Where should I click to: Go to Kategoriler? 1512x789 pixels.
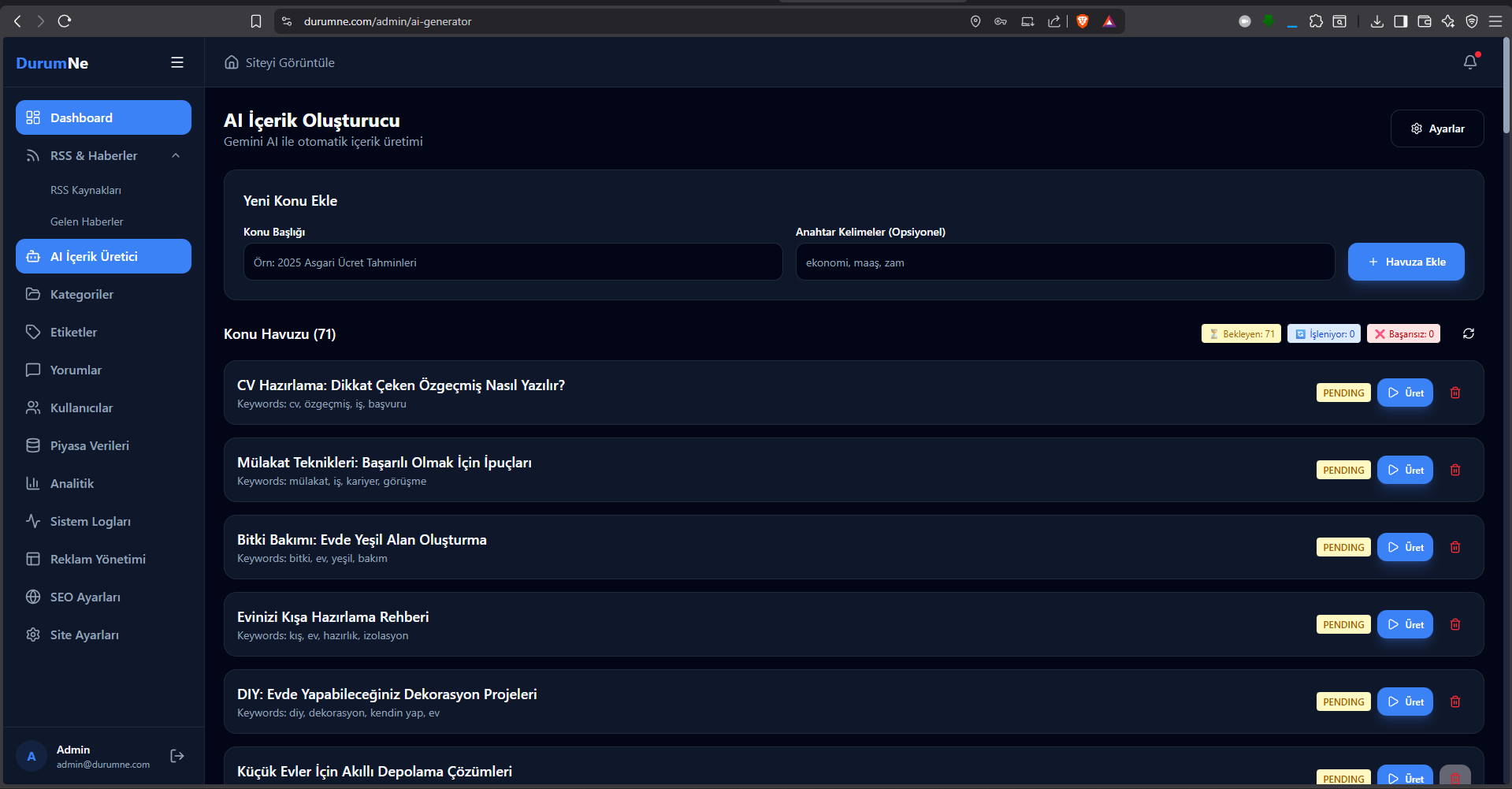[x=103, y=294]
